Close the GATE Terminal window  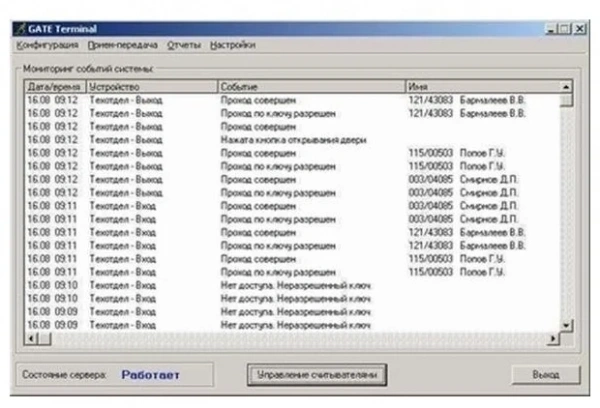click(579, 29)
